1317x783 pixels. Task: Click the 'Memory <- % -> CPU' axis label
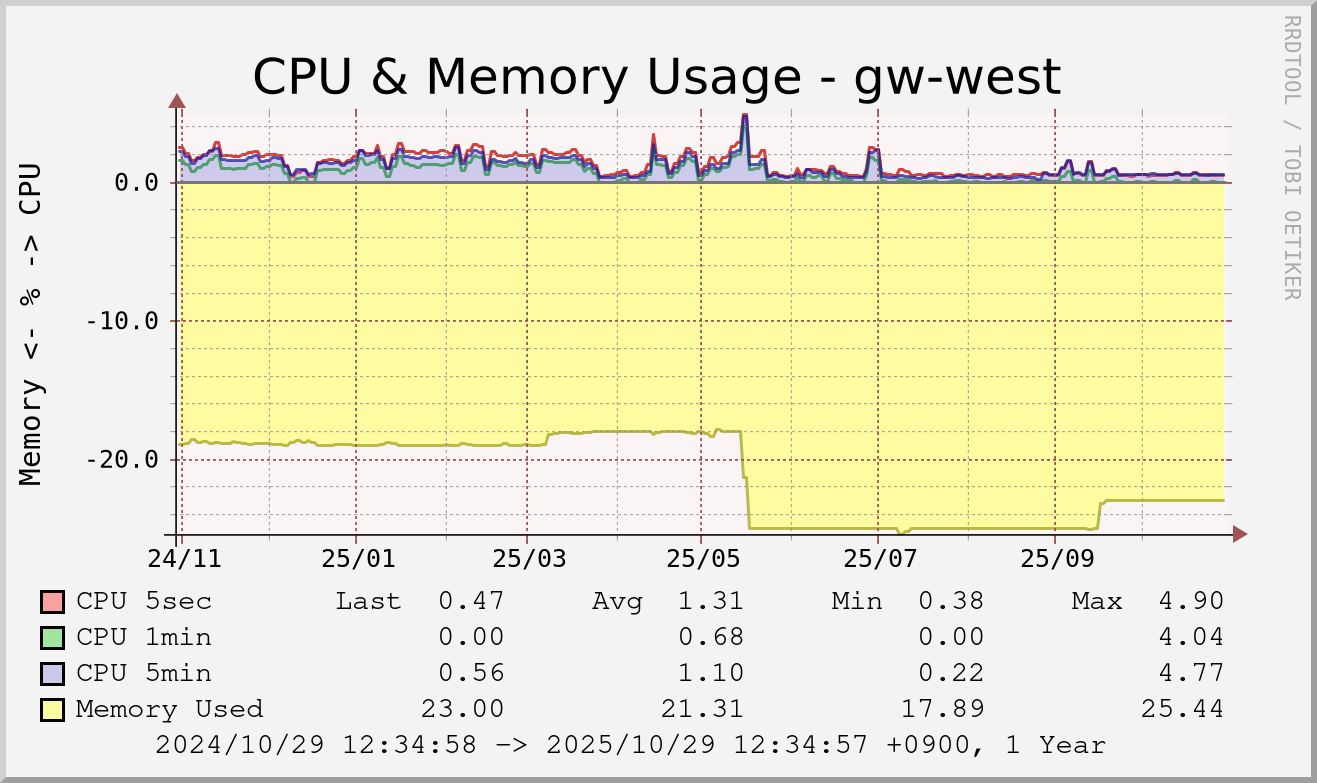32,324
